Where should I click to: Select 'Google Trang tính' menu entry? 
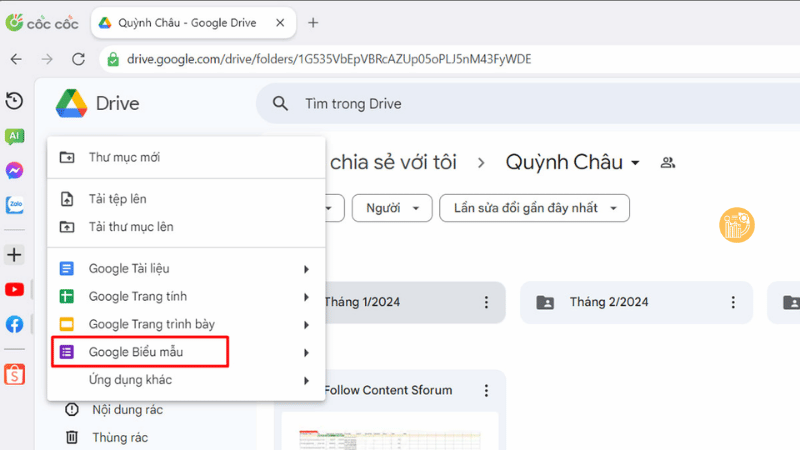[x=186, y=296]
